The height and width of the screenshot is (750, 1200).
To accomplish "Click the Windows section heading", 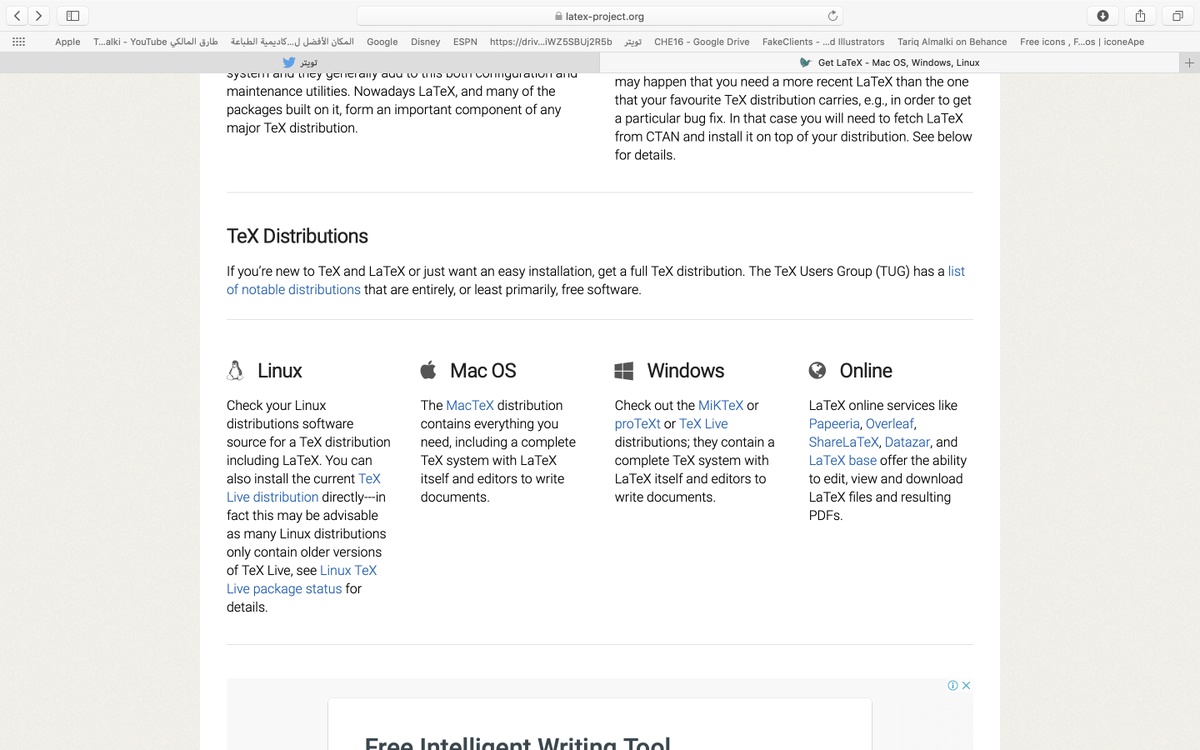I will click(x=685, y=370).
